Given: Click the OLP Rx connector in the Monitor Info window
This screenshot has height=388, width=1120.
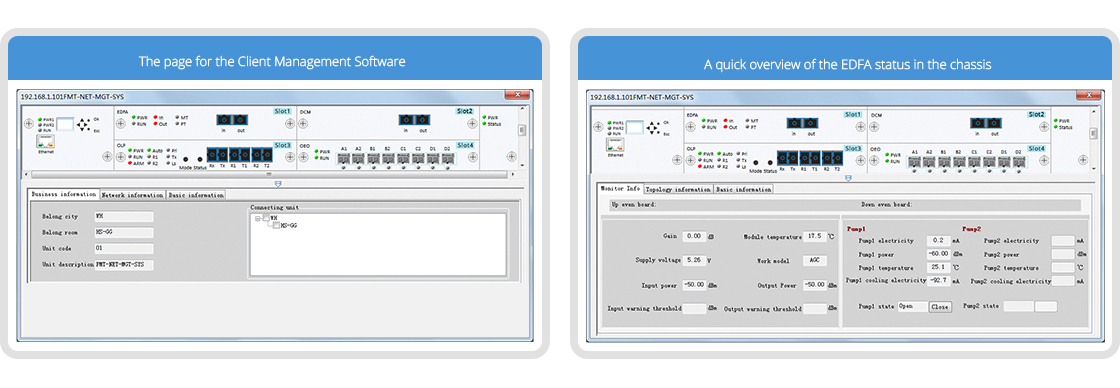Looking at the screenshot, I should [x=782, y=157].
